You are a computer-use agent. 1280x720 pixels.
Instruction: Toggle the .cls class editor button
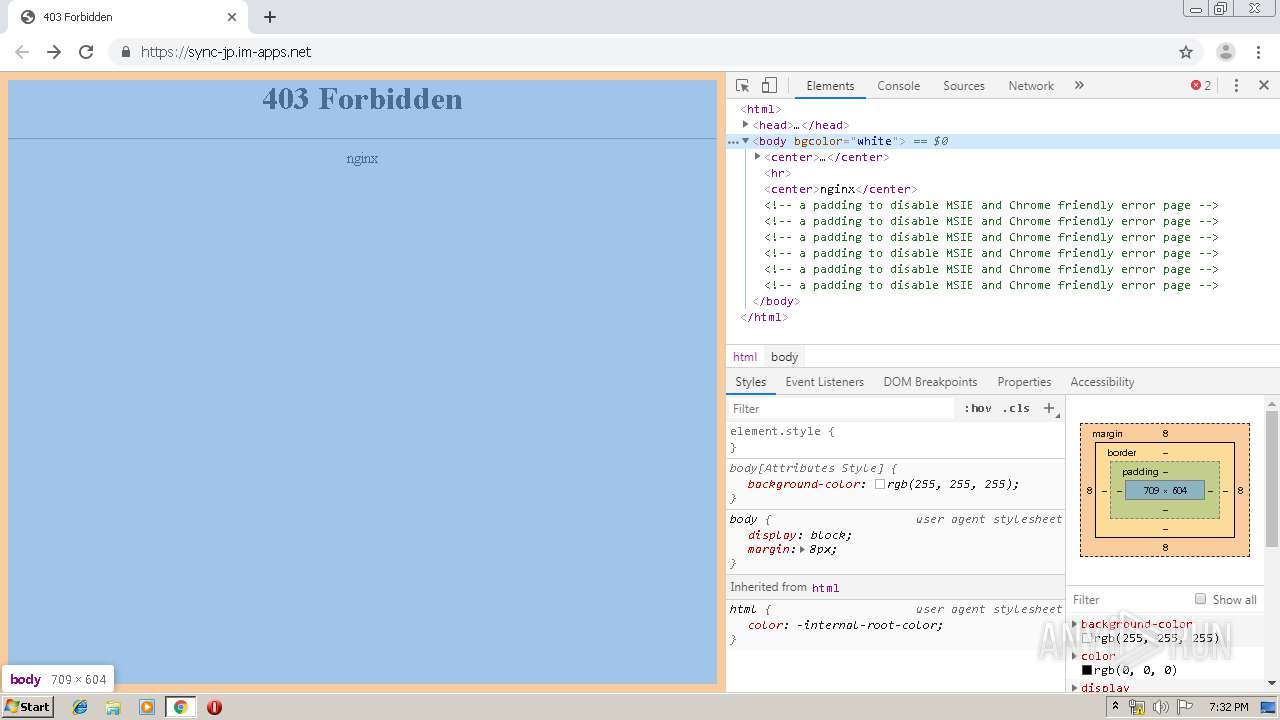coord(1016,409)
